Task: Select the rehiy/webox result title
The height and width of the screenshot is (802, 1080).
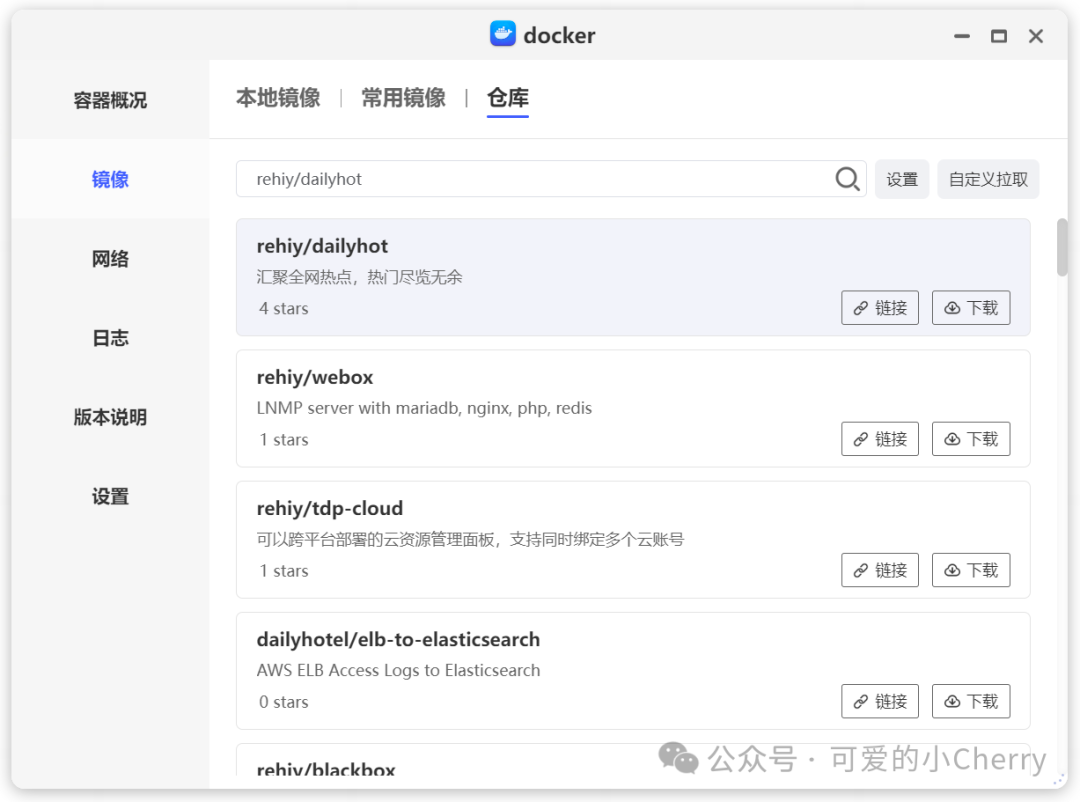Action: pos(315,378)
